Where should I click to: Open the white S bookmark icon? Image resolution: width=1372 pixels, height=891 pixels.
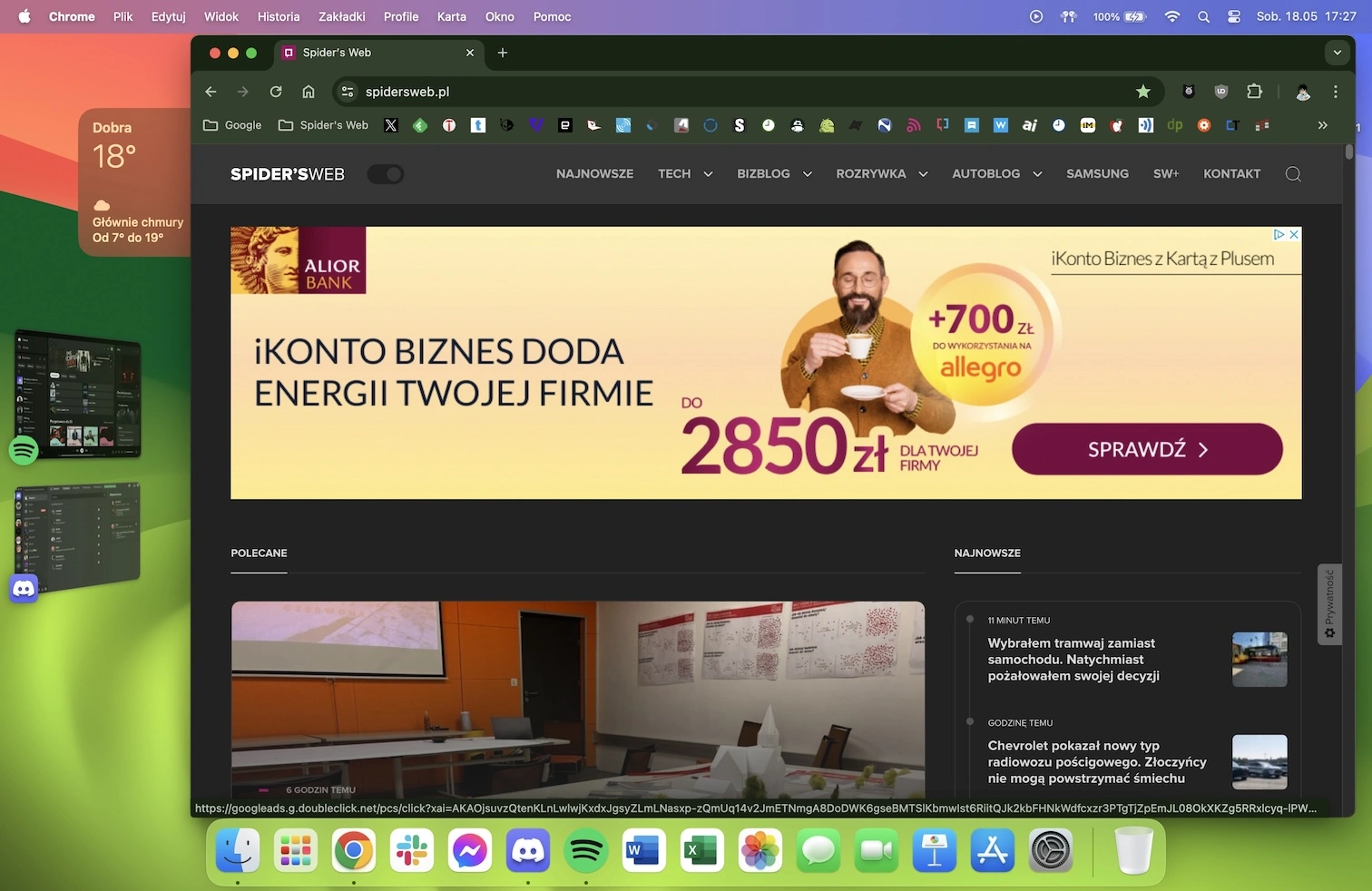pos(740,125)
